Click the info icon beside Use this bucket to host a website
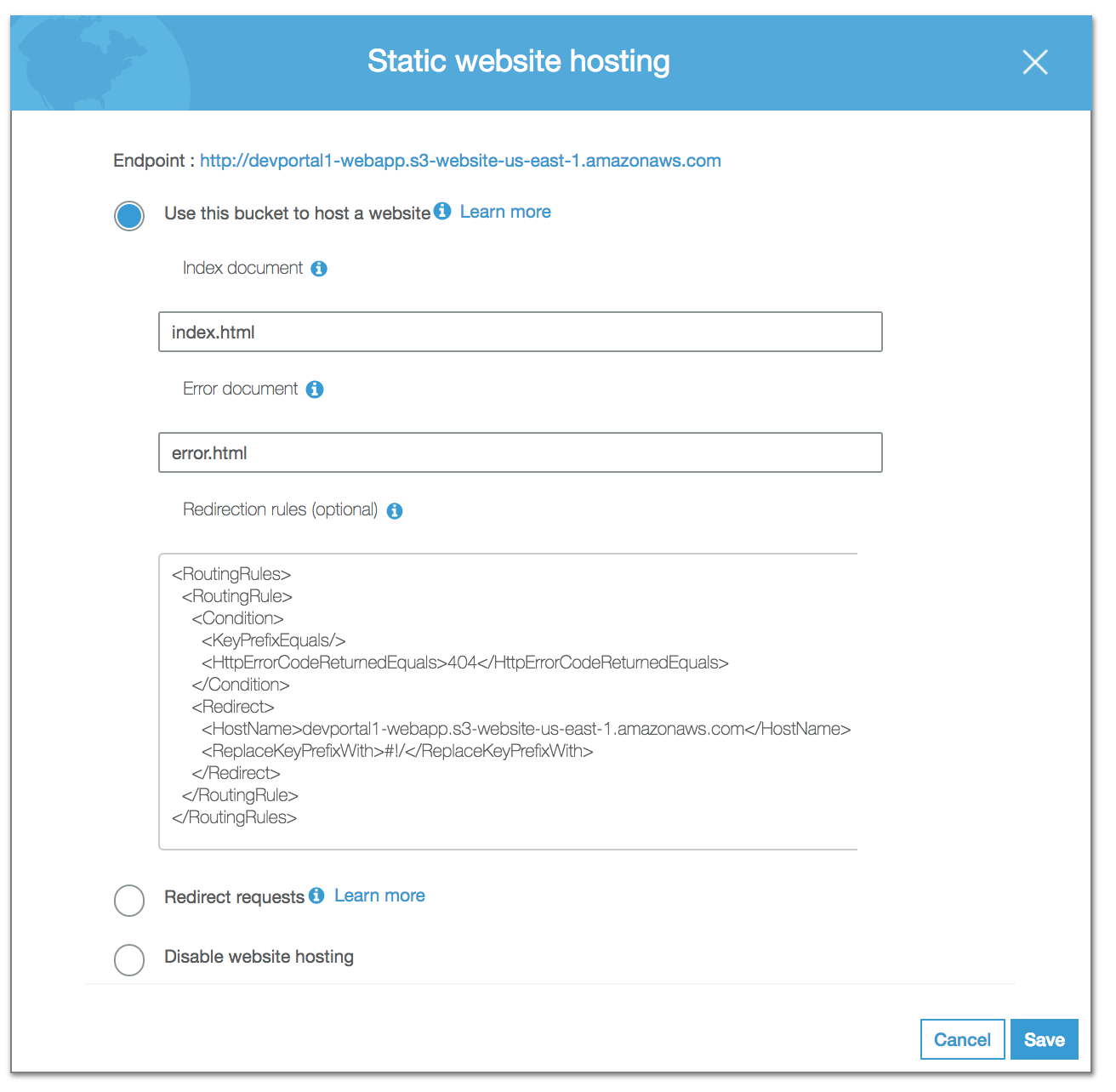The image size is (1116, 1092). pos(442,213)
